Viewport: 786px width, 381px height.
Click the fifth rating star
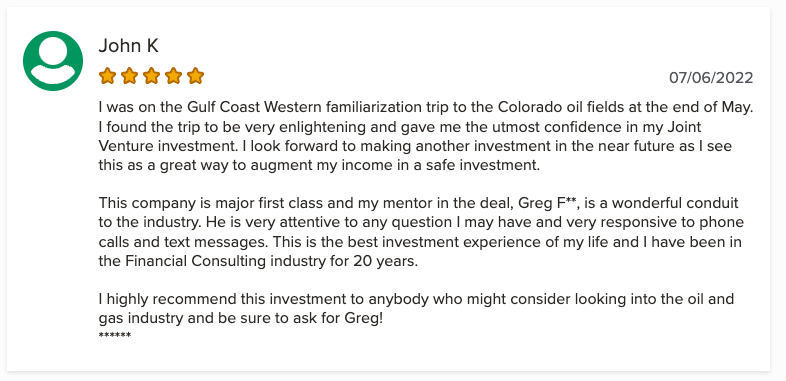[195, 76]
